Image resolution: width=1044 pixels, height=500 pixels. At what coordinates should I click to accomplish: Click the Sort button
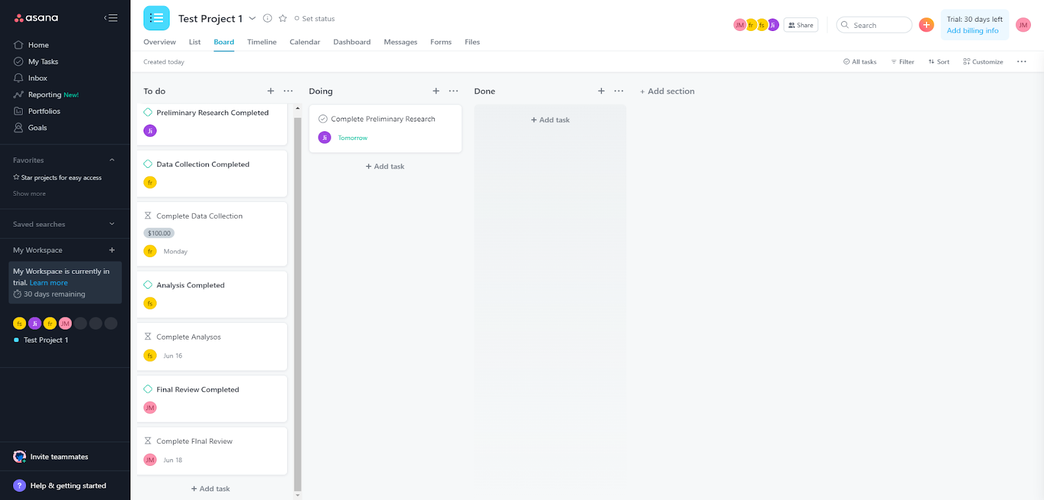pos(939,62)
